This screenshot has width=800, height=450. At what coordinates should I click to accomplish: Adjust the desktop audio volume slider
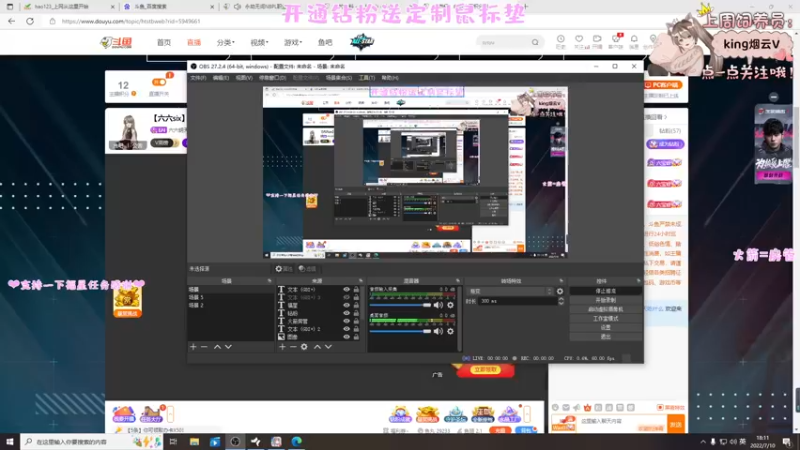pyautogui.click(x=401, y=331)
